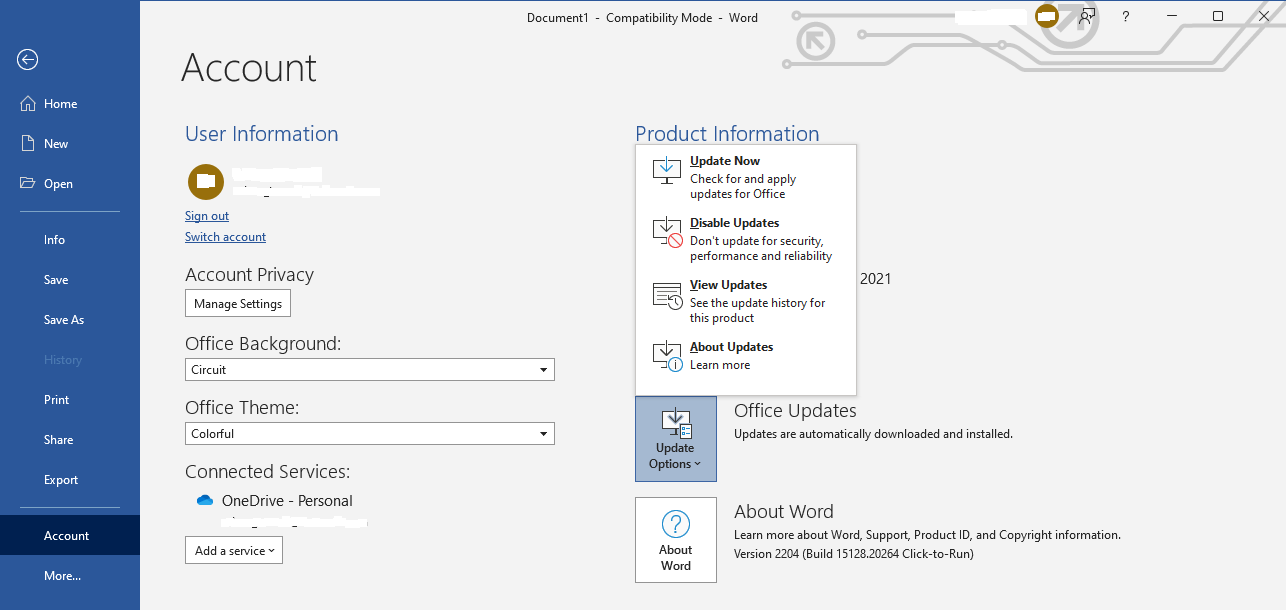Click the "Office Updates" heading
1286x610 pixels.
(x=795, y=411)
